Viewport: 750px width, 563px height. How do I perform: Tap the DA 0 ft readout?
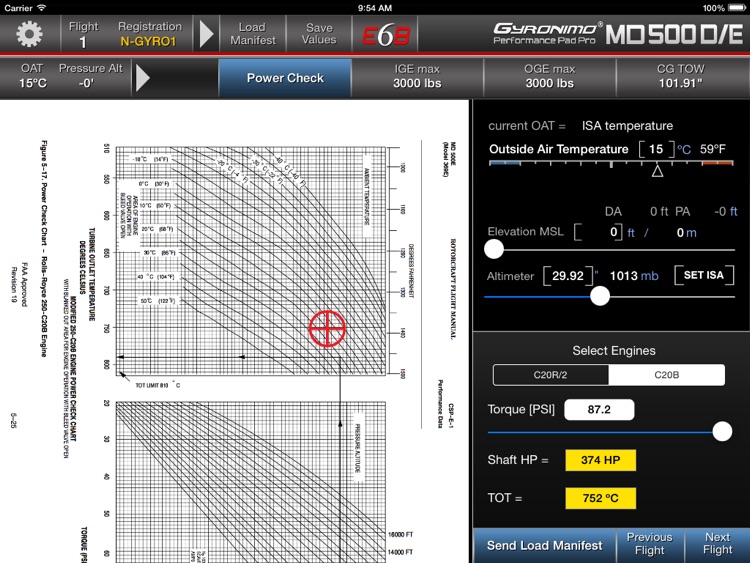(636, 211)
